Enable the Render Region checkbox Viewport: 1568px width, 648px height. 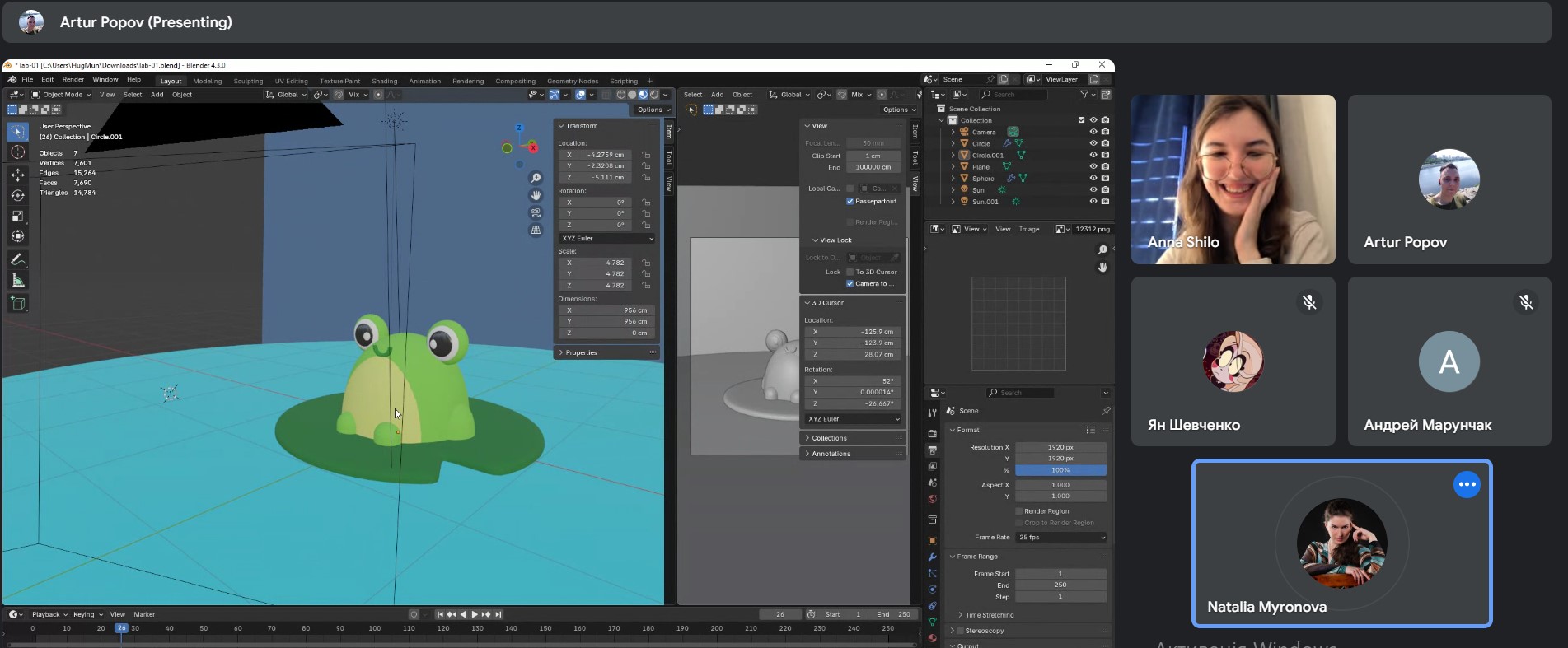point(1019,511)
